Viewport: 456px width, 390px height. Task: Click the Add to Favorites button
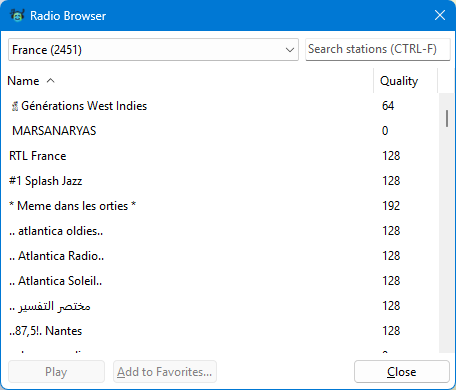[165, 372]
